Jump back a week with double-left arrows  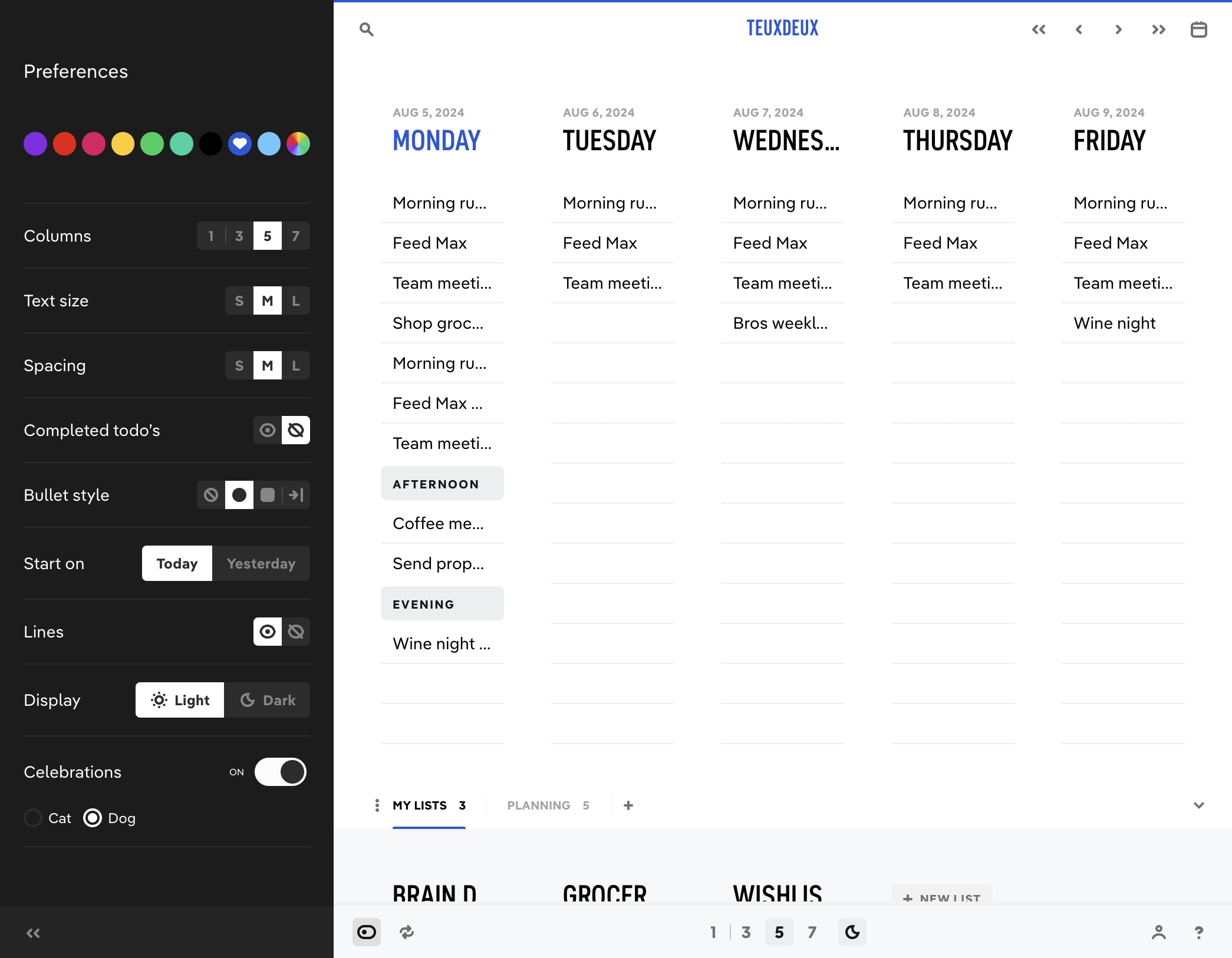coord(1039,29)
